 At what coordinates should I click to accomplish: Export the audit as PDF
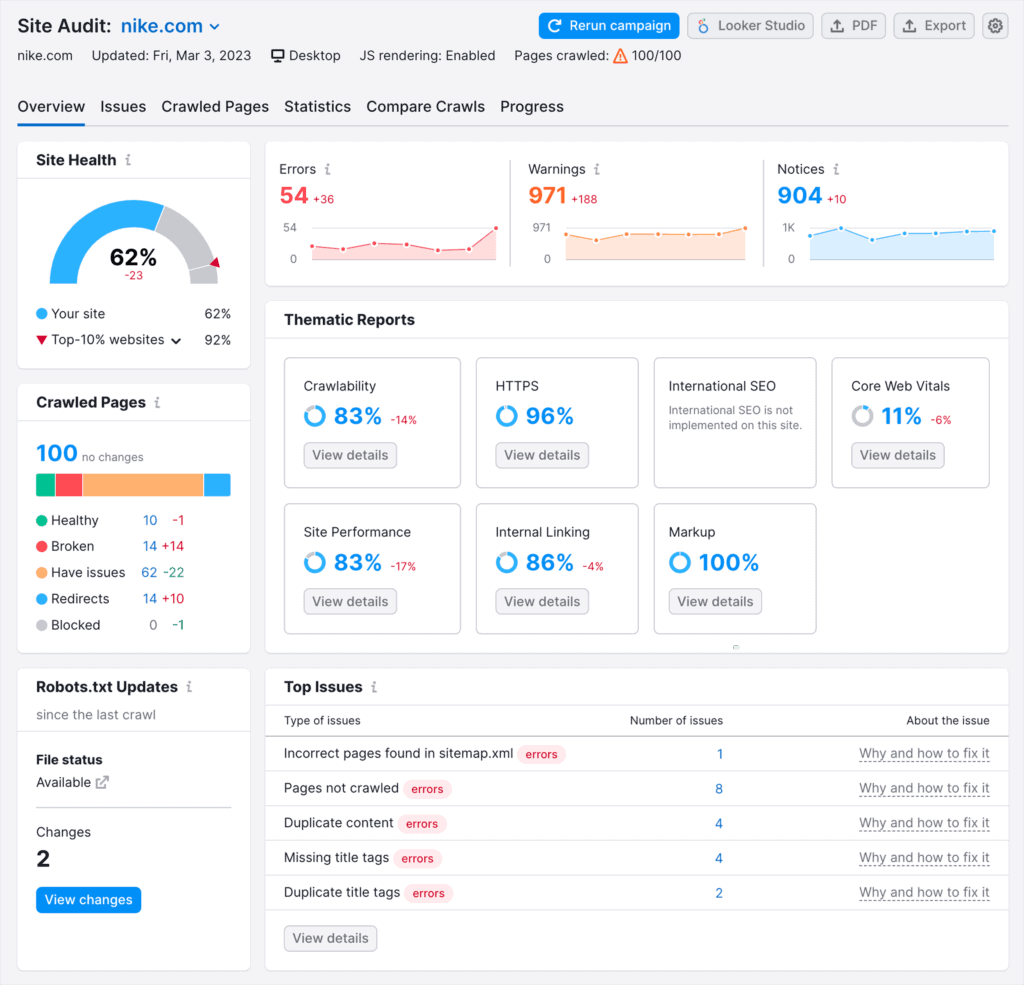pos(853,26)
